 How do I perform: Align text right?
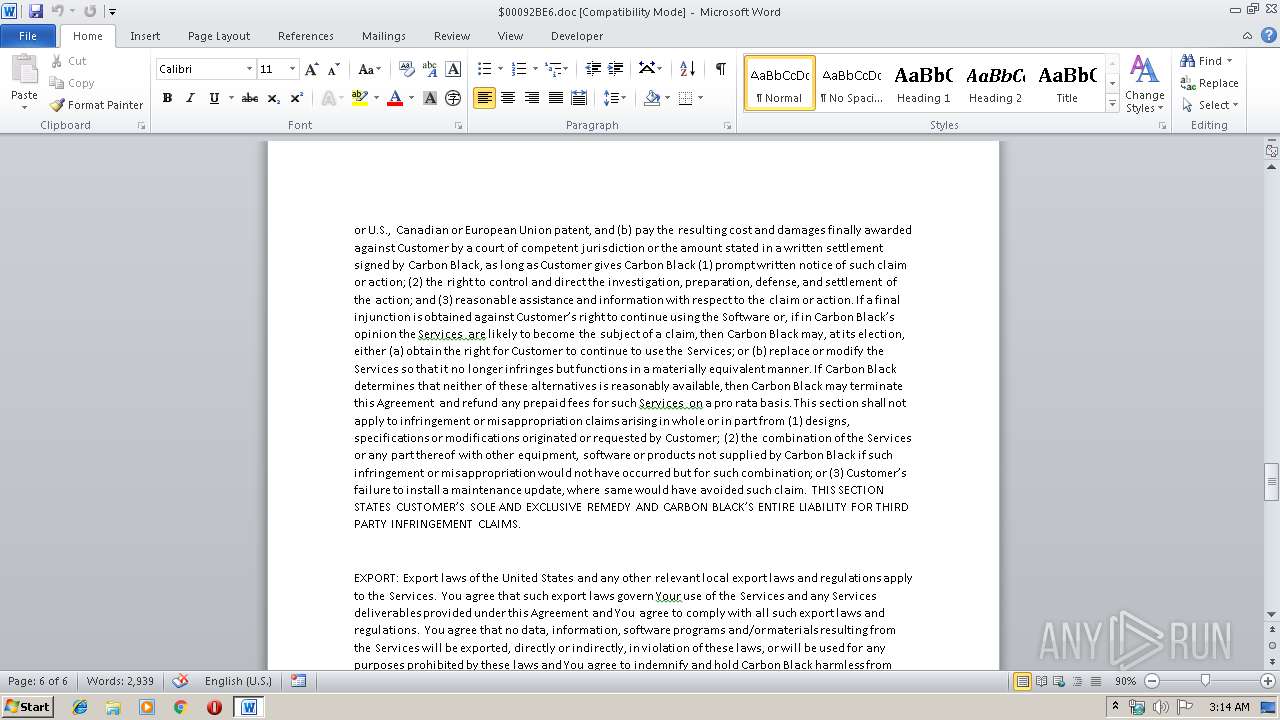coord(531,98)
